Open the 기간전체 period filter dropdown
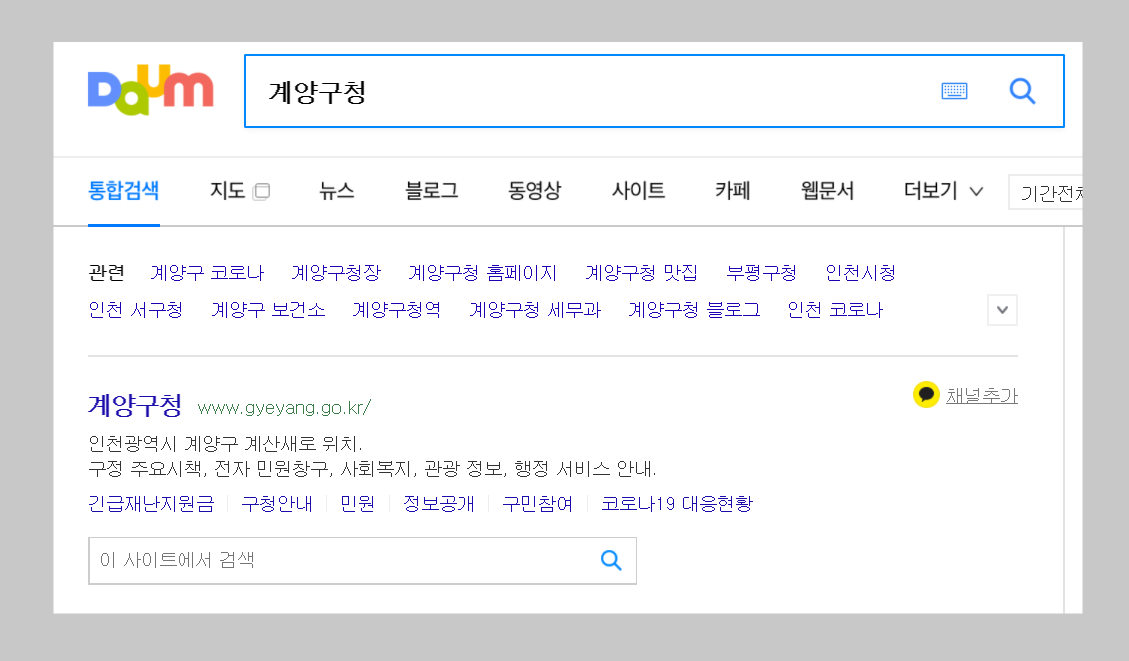 pyautogui.click(x=1045, y=192)
